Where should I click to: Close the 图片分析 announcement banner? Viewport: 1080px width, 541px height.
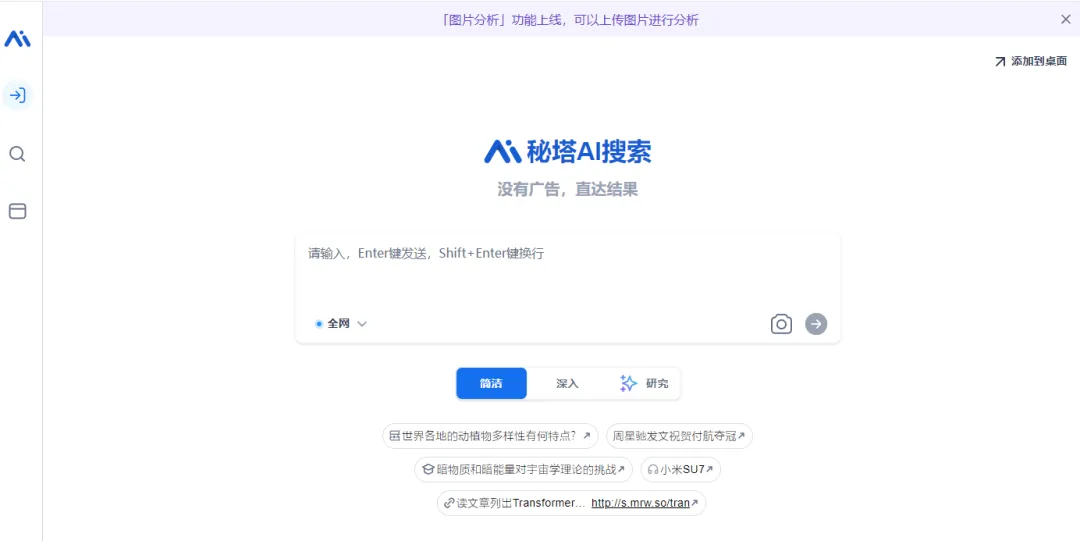(x=1066, y=19)
